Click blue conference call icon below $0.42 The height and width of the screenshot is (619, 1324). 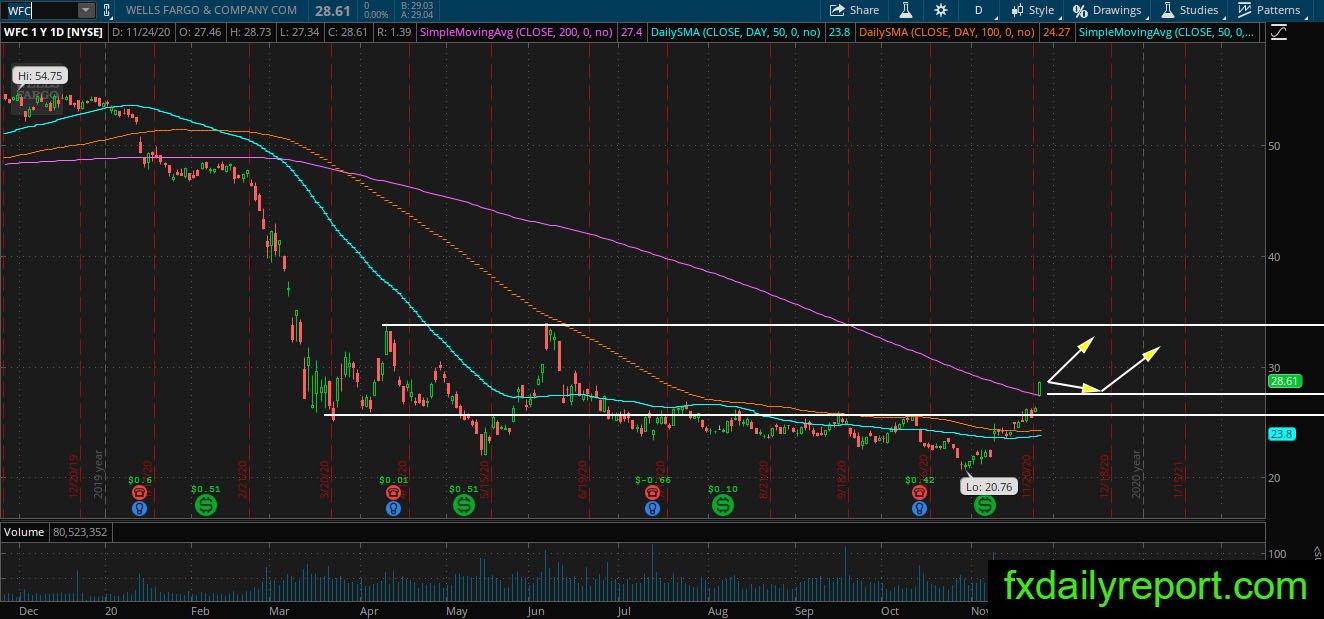(919, 507)
